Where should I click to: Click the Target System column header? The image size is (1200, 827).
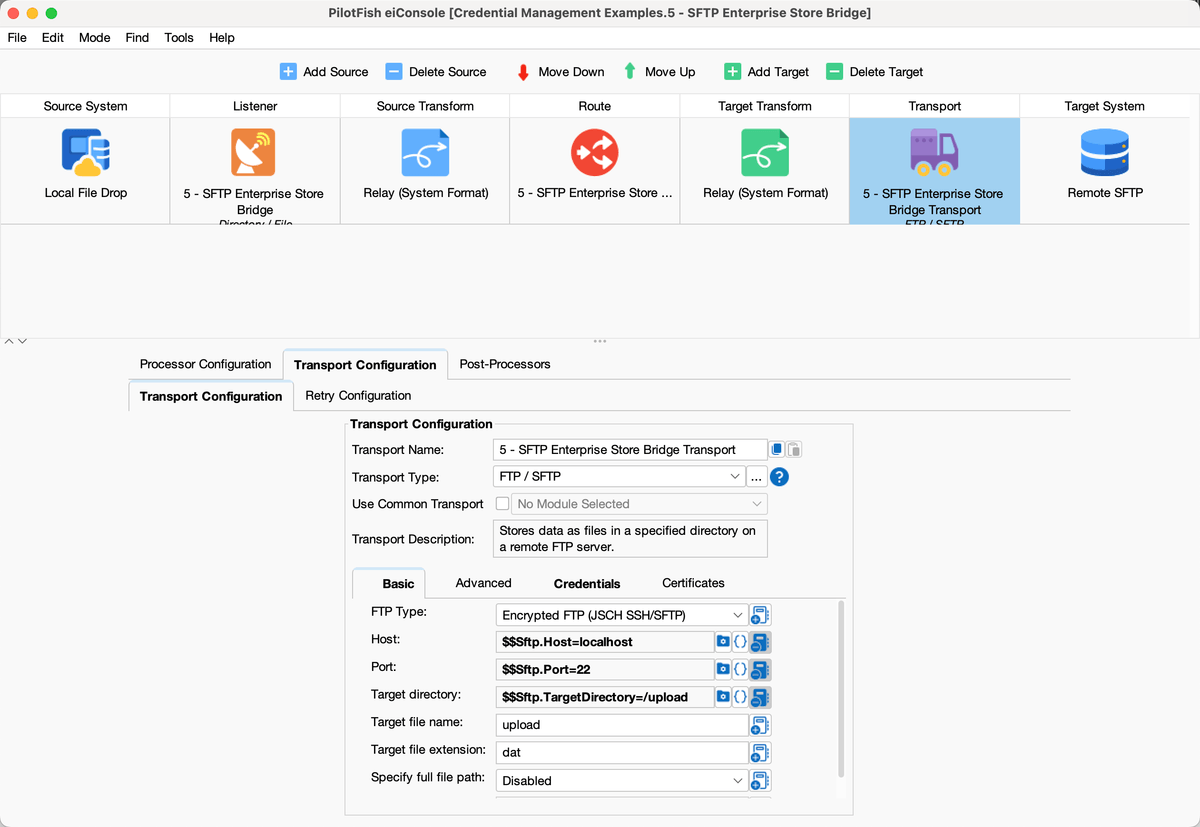tap(1105, 106)
